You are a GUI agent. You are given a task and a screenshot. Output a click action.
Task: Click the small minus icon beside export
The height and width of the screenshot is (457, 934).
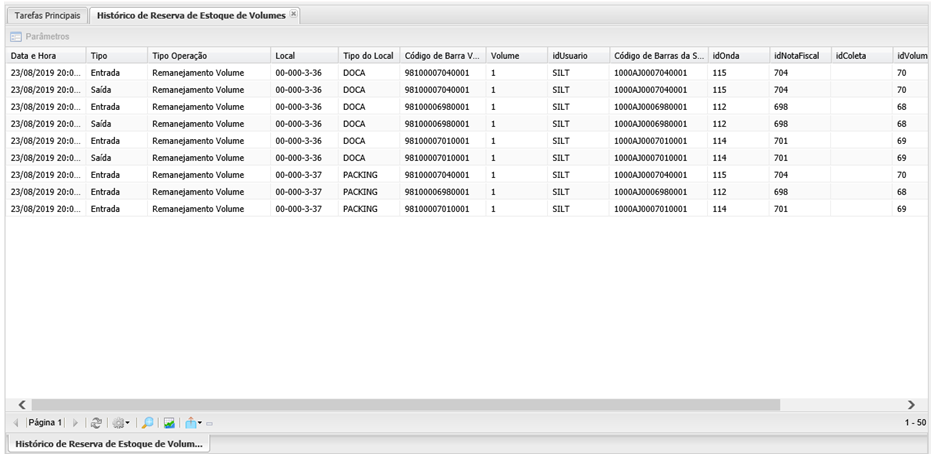click(x=210, y=424)
